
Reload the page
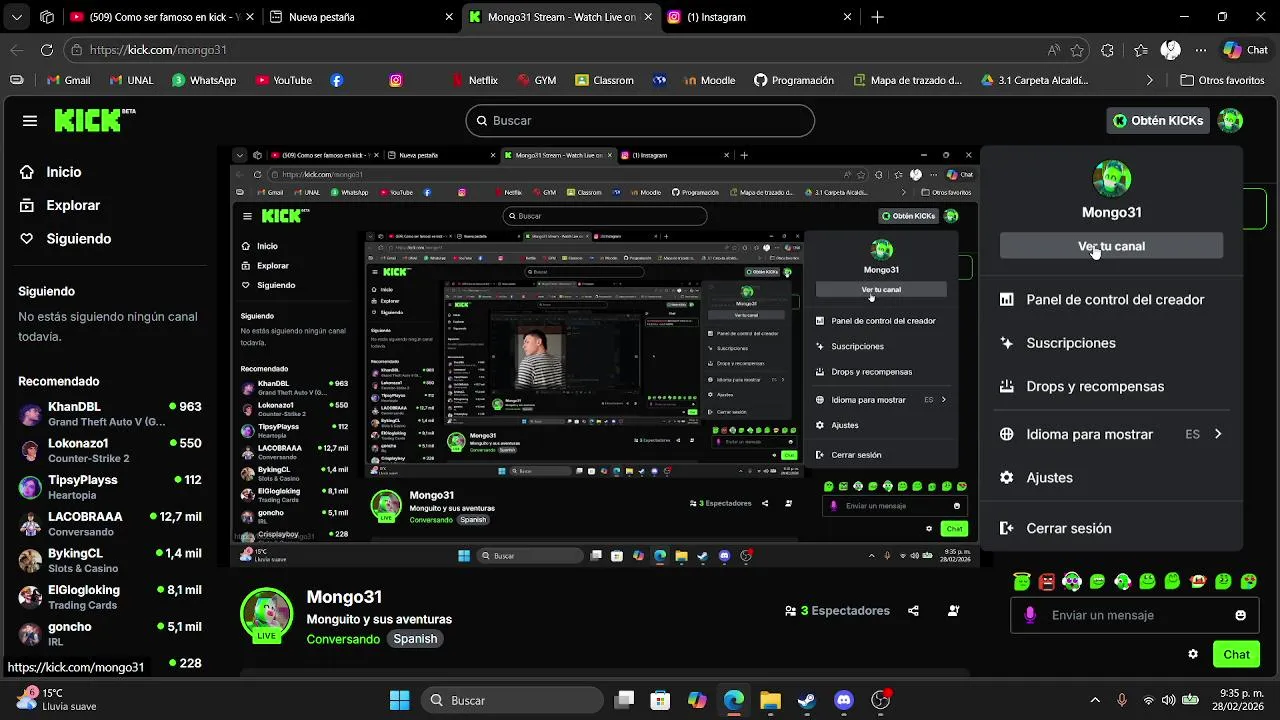point(47,50)
